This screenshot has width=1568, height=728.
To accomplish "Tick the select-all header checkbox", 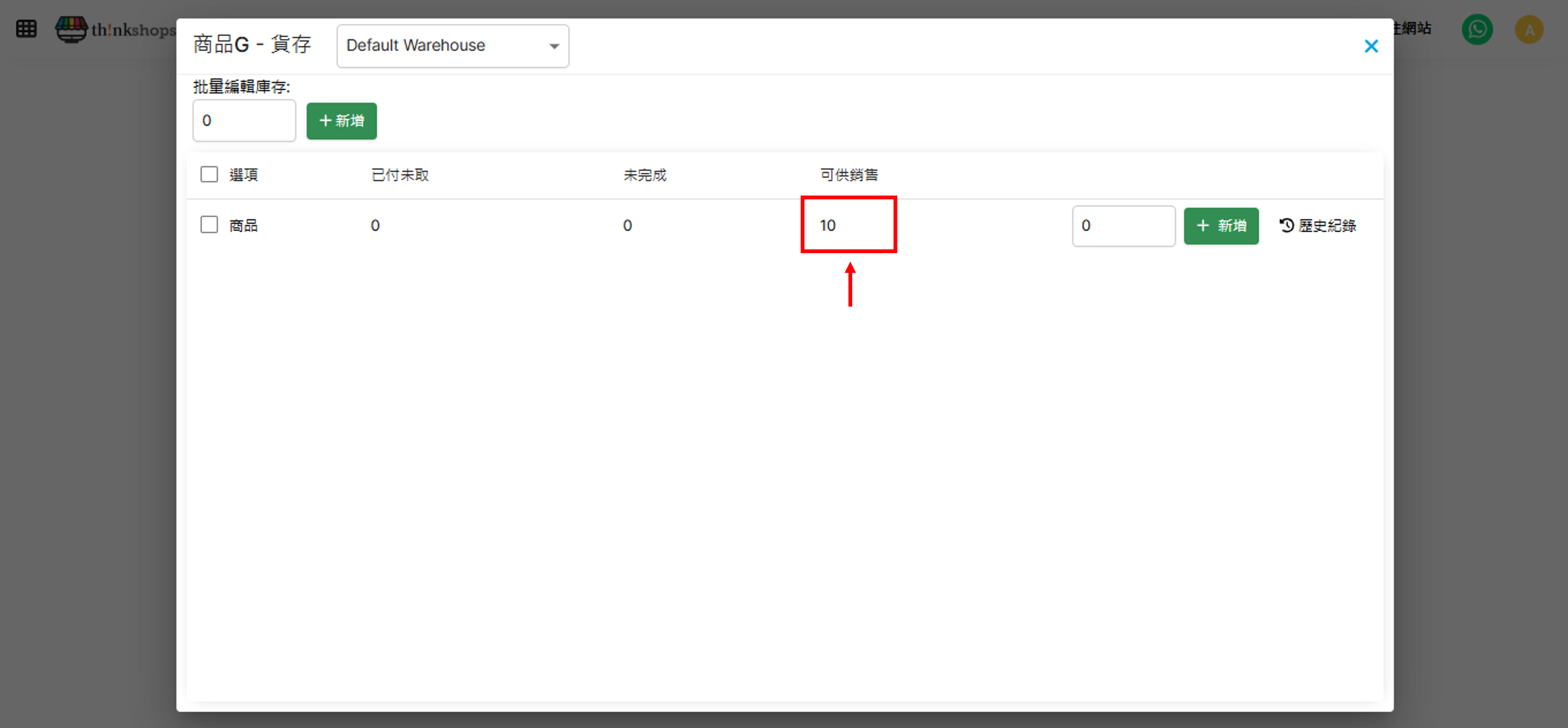I will pyautogui.click(x=209, y=174).
